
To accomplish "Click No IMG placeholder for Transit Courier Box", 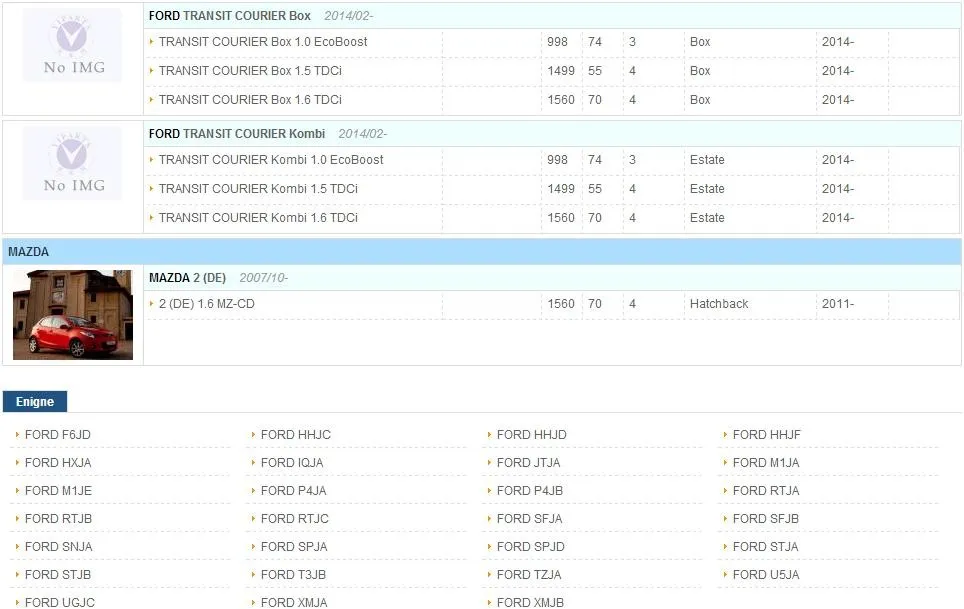I will coord(72,45).
